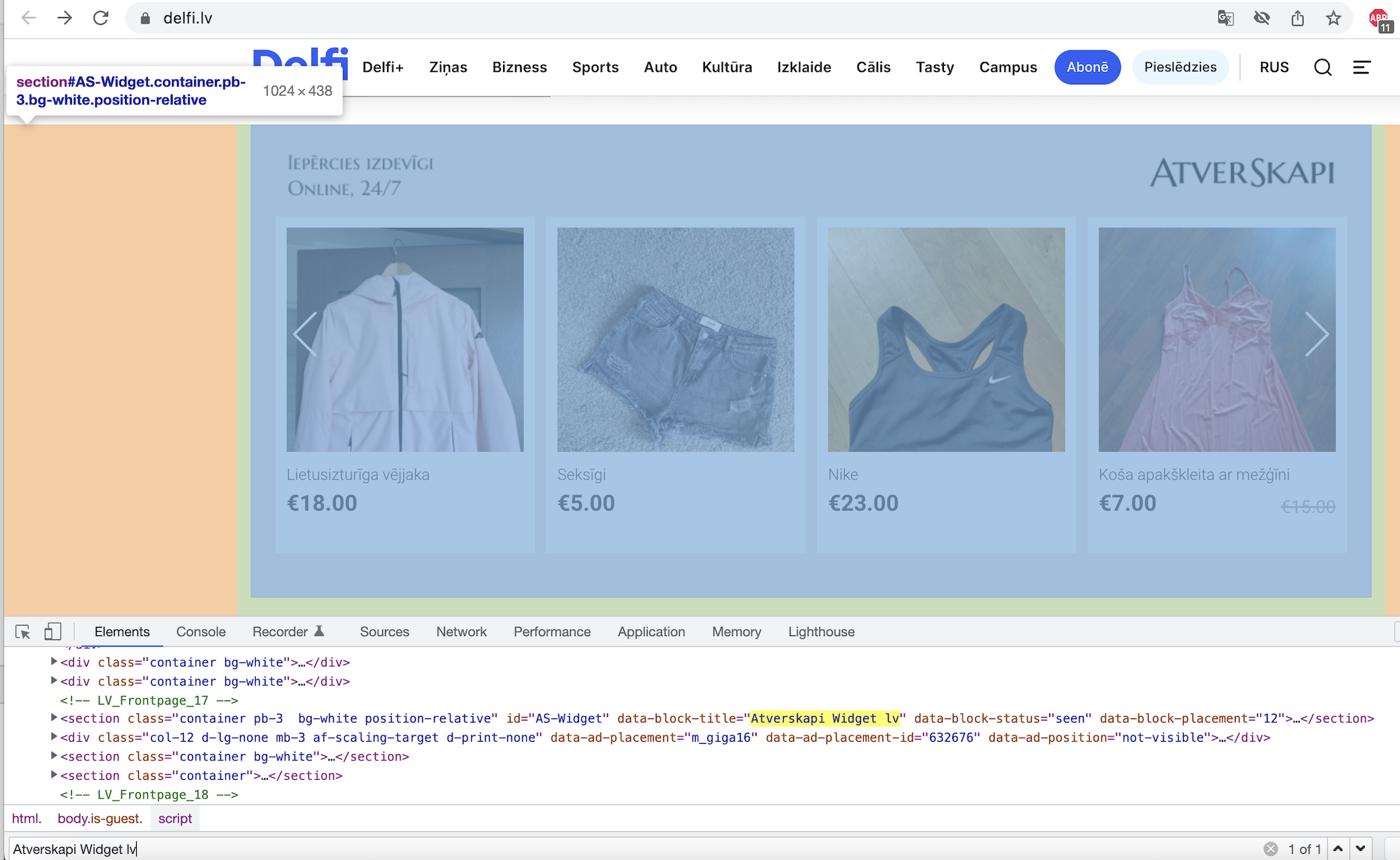Expand second container bg-white div node

click(x=54, y=681)
